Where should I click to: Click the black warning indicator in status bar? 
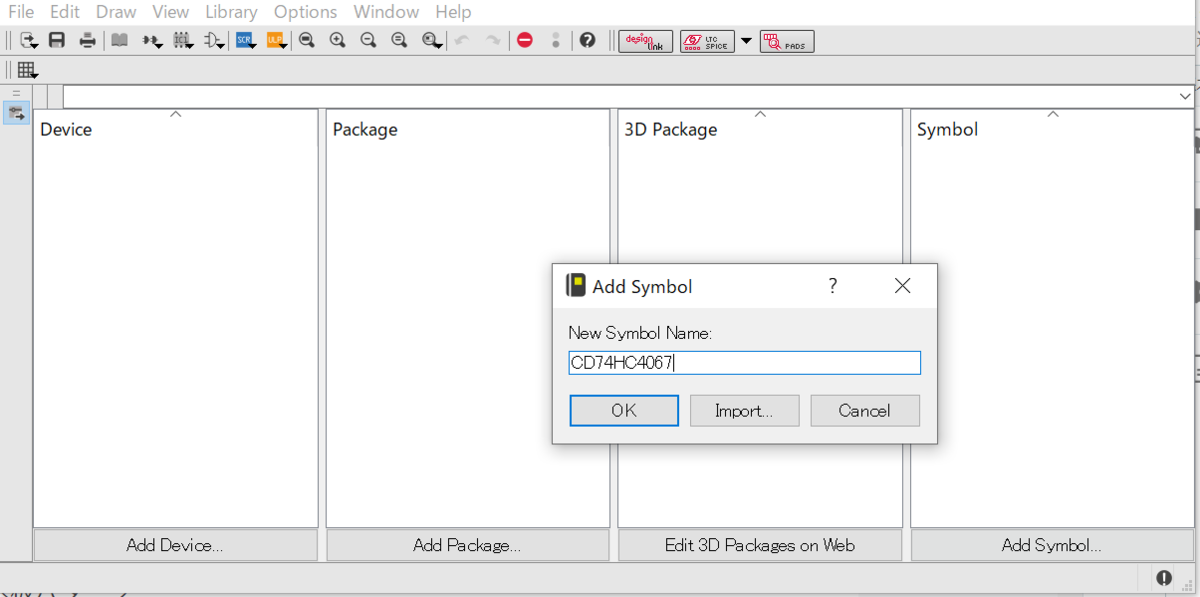[1164, 578]
